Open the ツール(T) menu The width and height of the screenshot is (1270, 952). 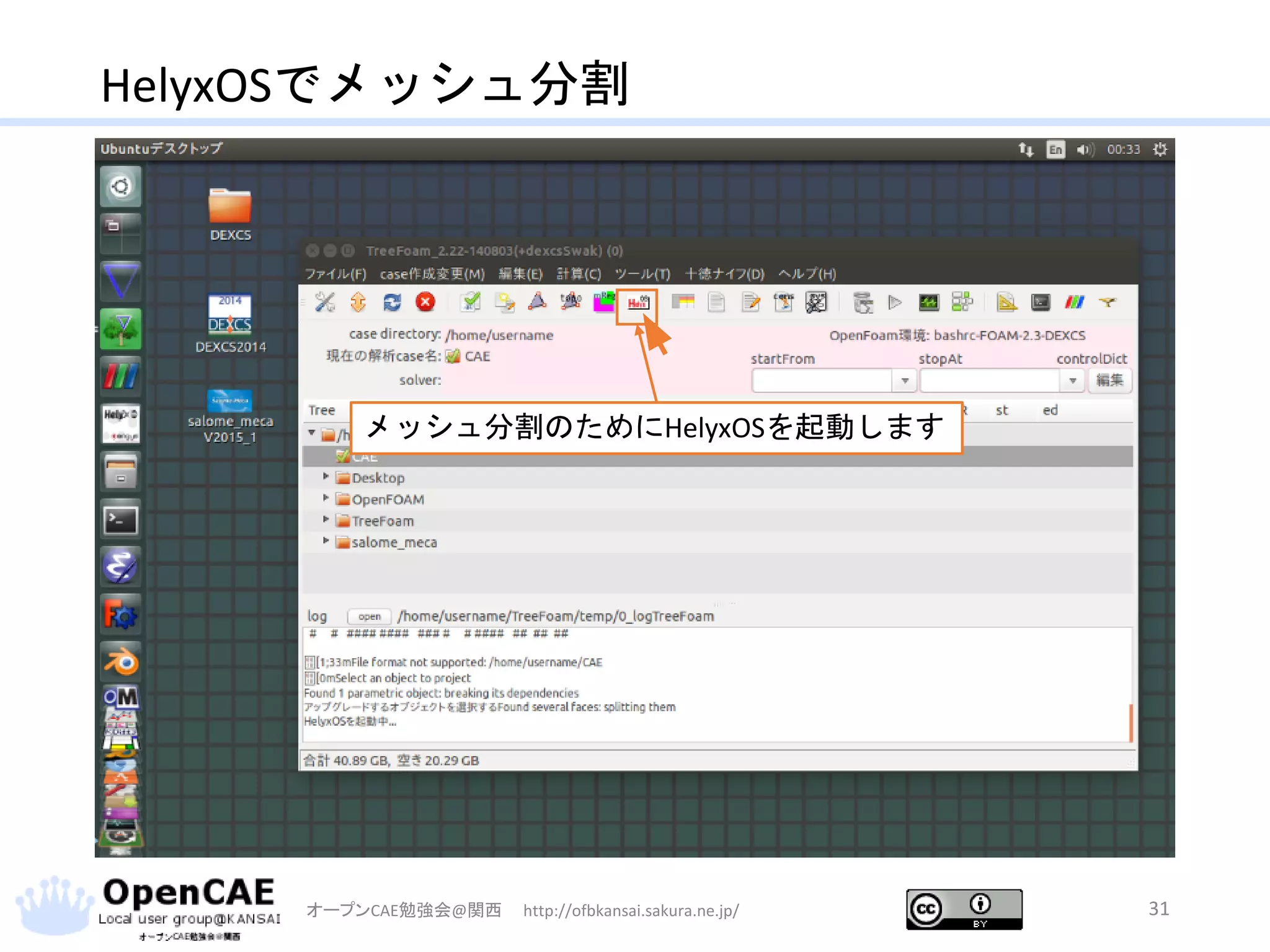[x=642, y=274]
